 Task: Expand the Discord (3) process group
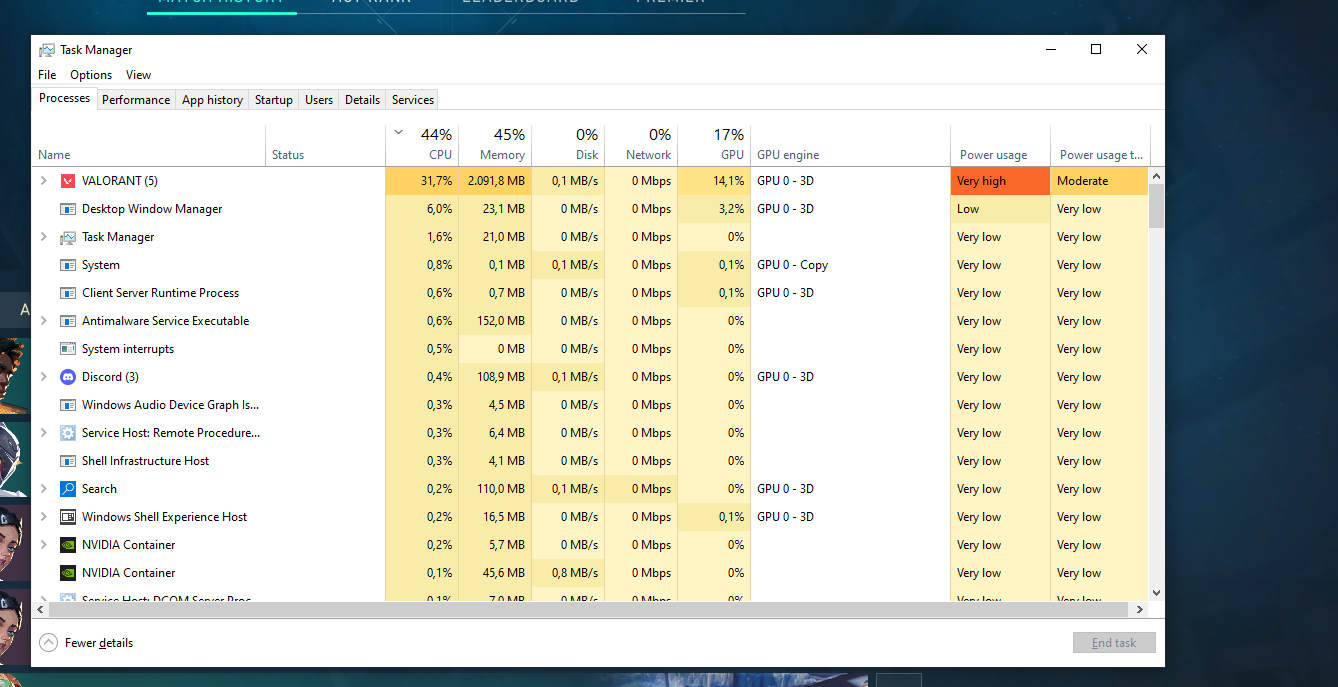click(x=43, y=377)
